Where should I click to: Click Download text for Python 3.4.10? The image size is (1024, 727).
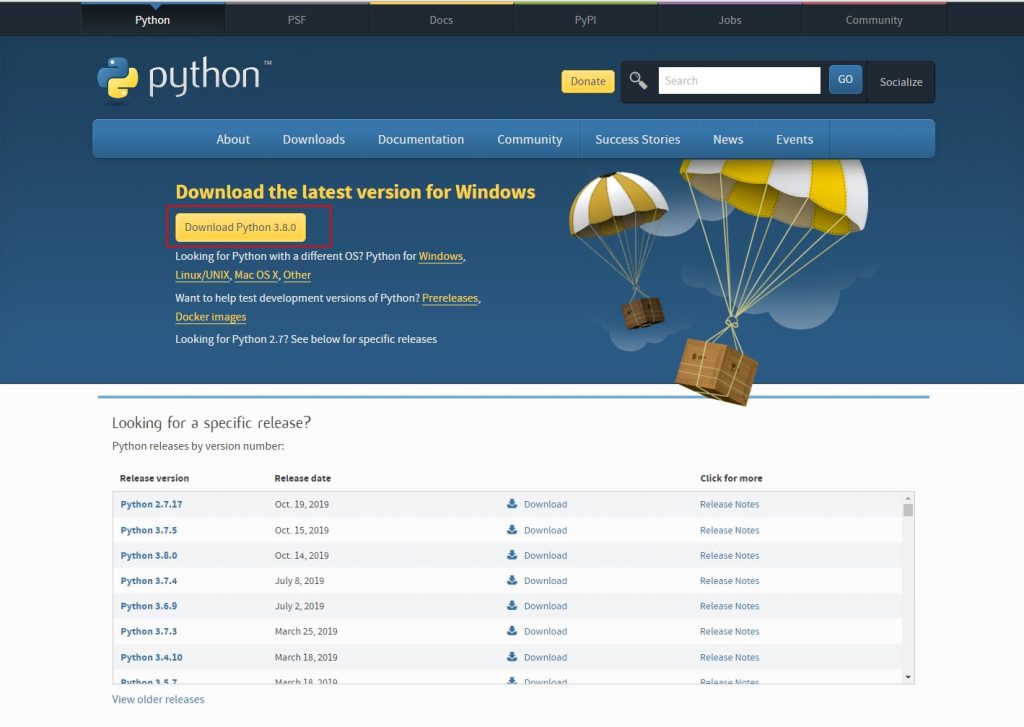click(545, 657)
